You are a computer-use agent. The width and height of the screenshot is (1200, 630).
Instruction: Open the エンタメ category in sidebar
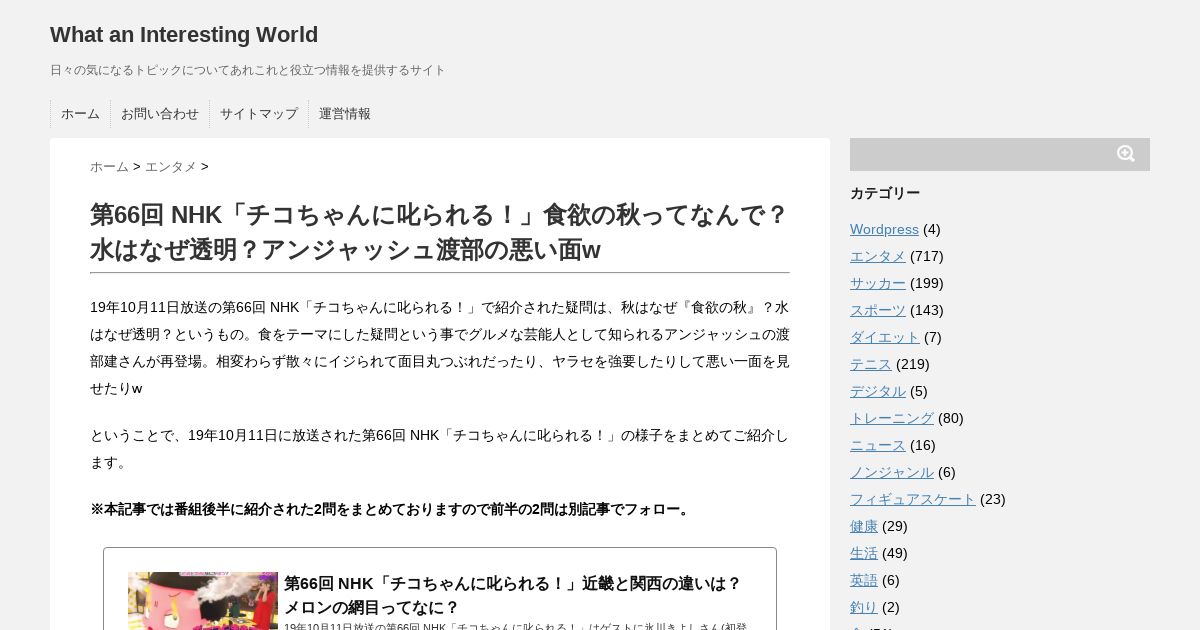click(x=878, y=256)
